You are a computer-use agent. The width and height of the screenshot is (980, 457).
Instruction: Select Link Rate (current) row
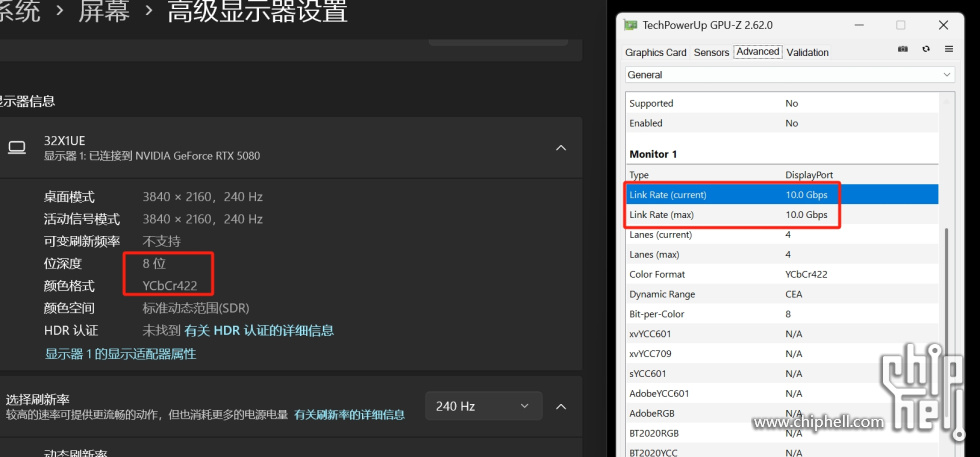(x=782, y=194)
